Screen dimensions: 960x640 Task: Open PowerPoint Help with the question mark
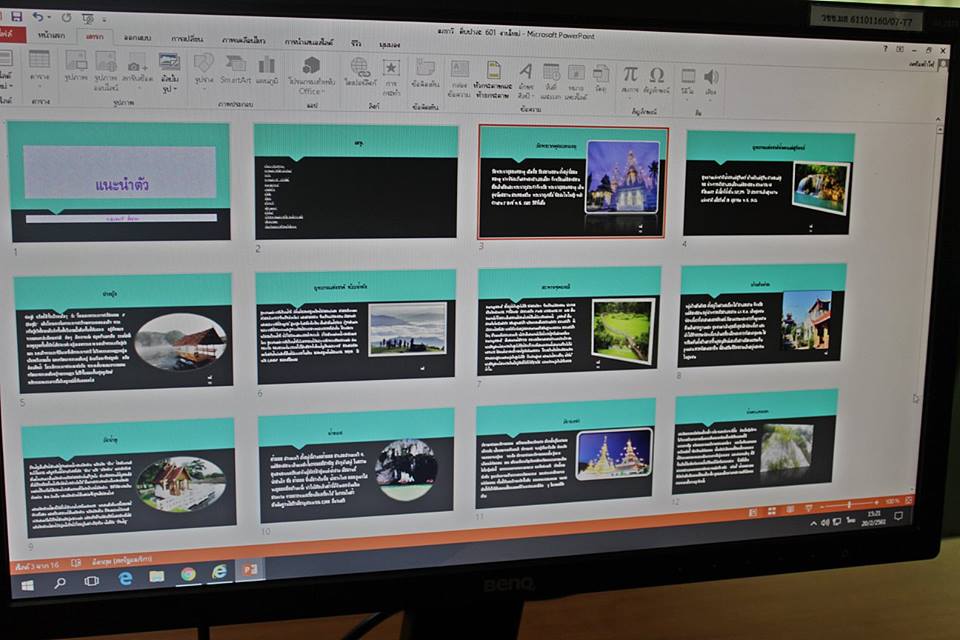click(884, 48)
